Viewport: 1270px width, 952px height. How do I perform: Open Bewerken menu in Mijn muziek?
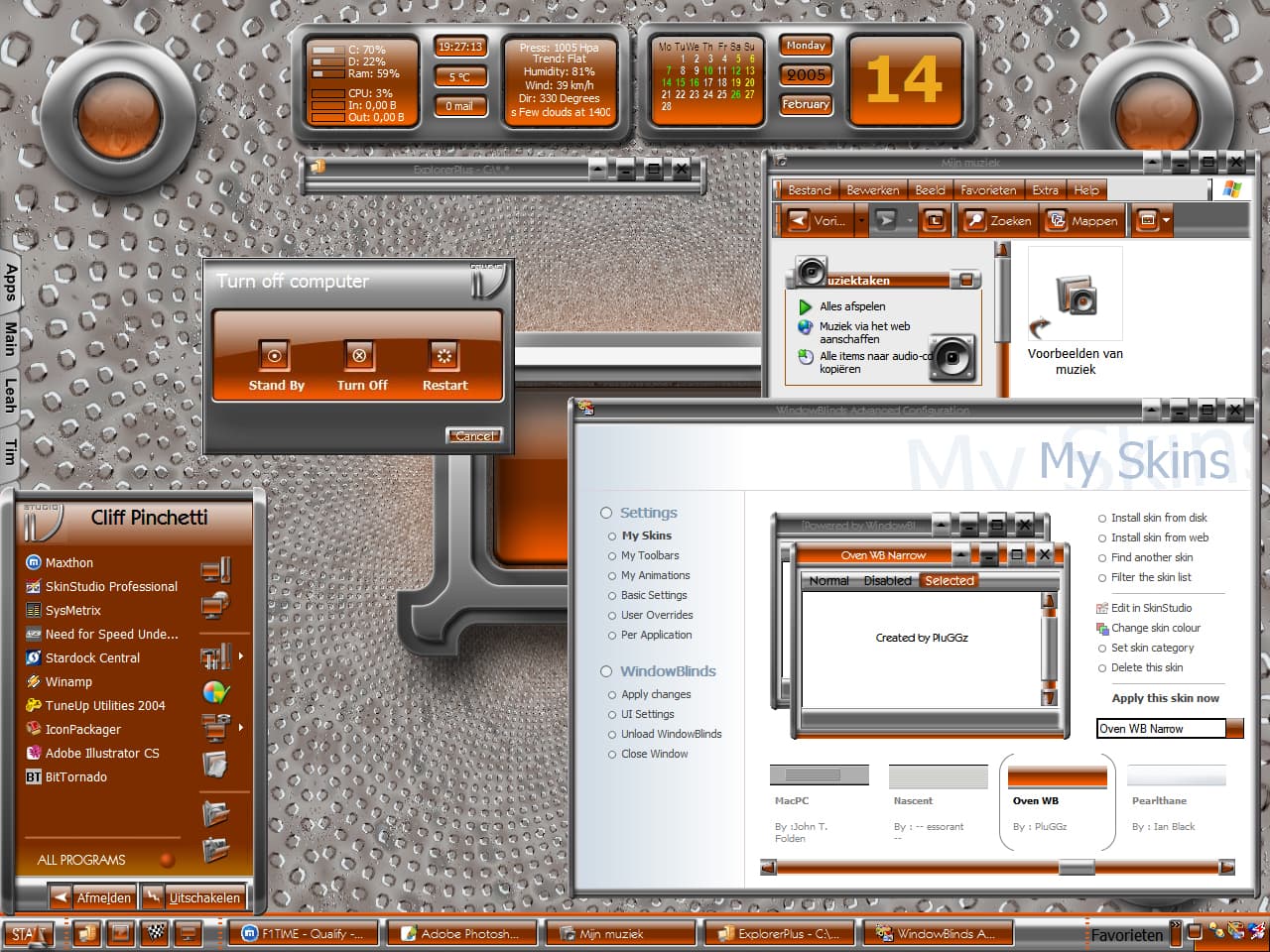coord(873,190)
